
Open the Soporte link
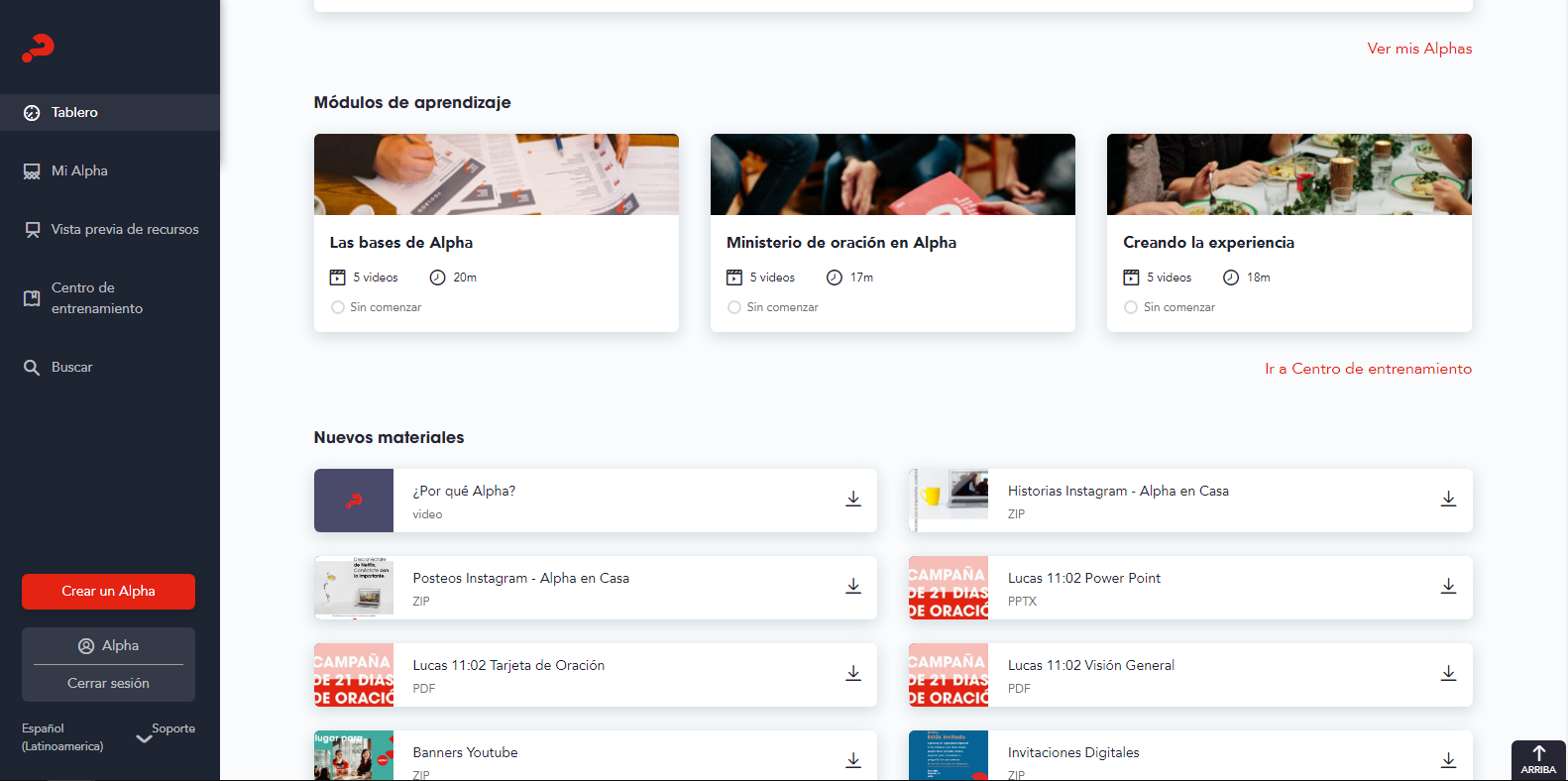pos(173,728)
